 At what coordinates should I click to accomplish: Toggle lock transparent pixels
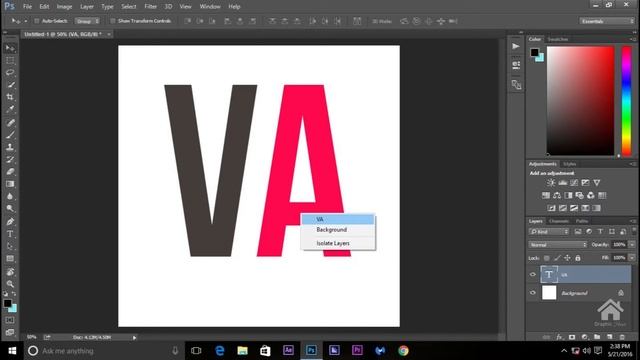pyautogui.click(x=547, y=258)
